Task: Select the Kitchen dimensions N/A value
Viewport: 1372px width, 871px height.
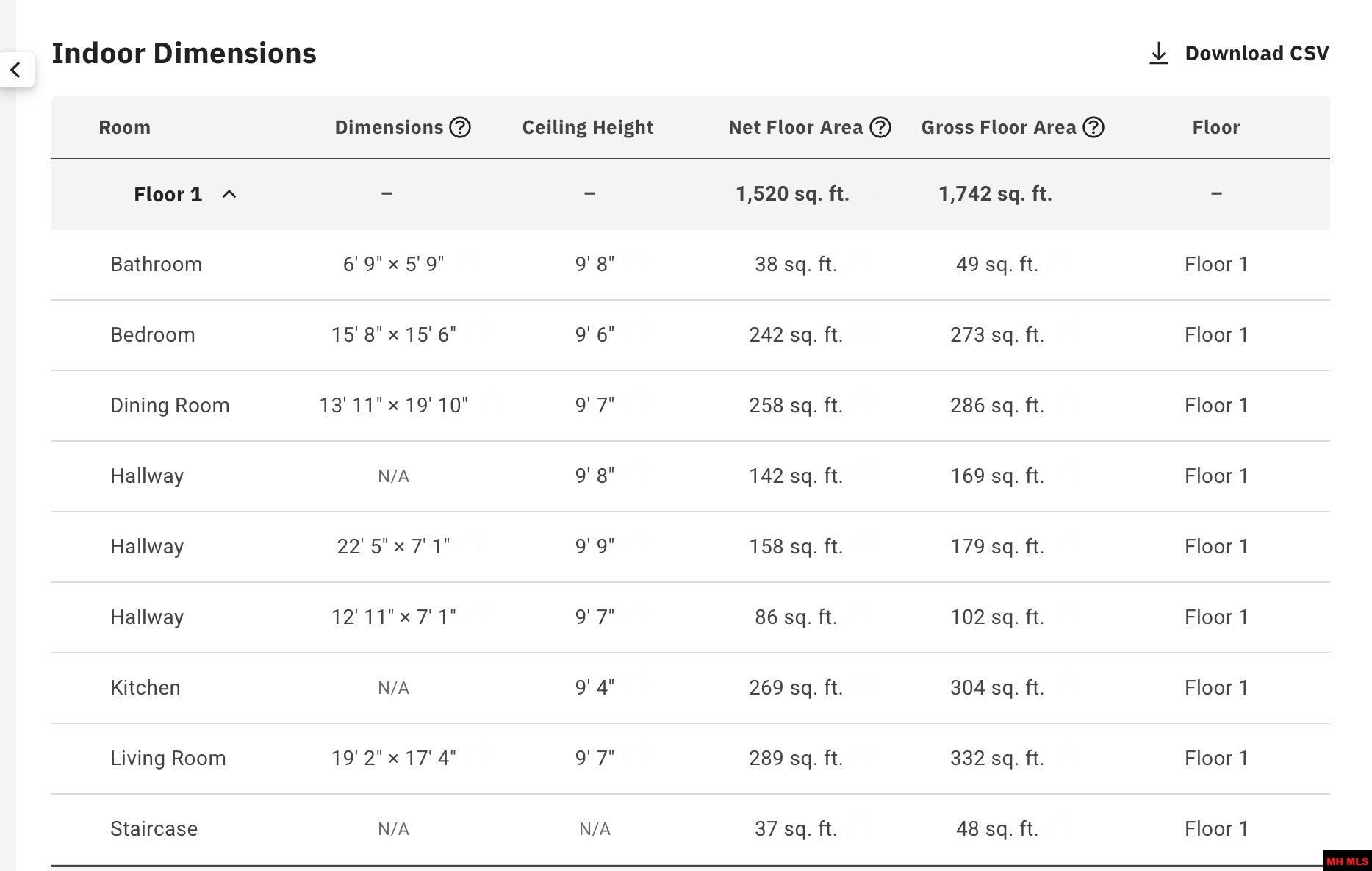Action: click(393, 688)
